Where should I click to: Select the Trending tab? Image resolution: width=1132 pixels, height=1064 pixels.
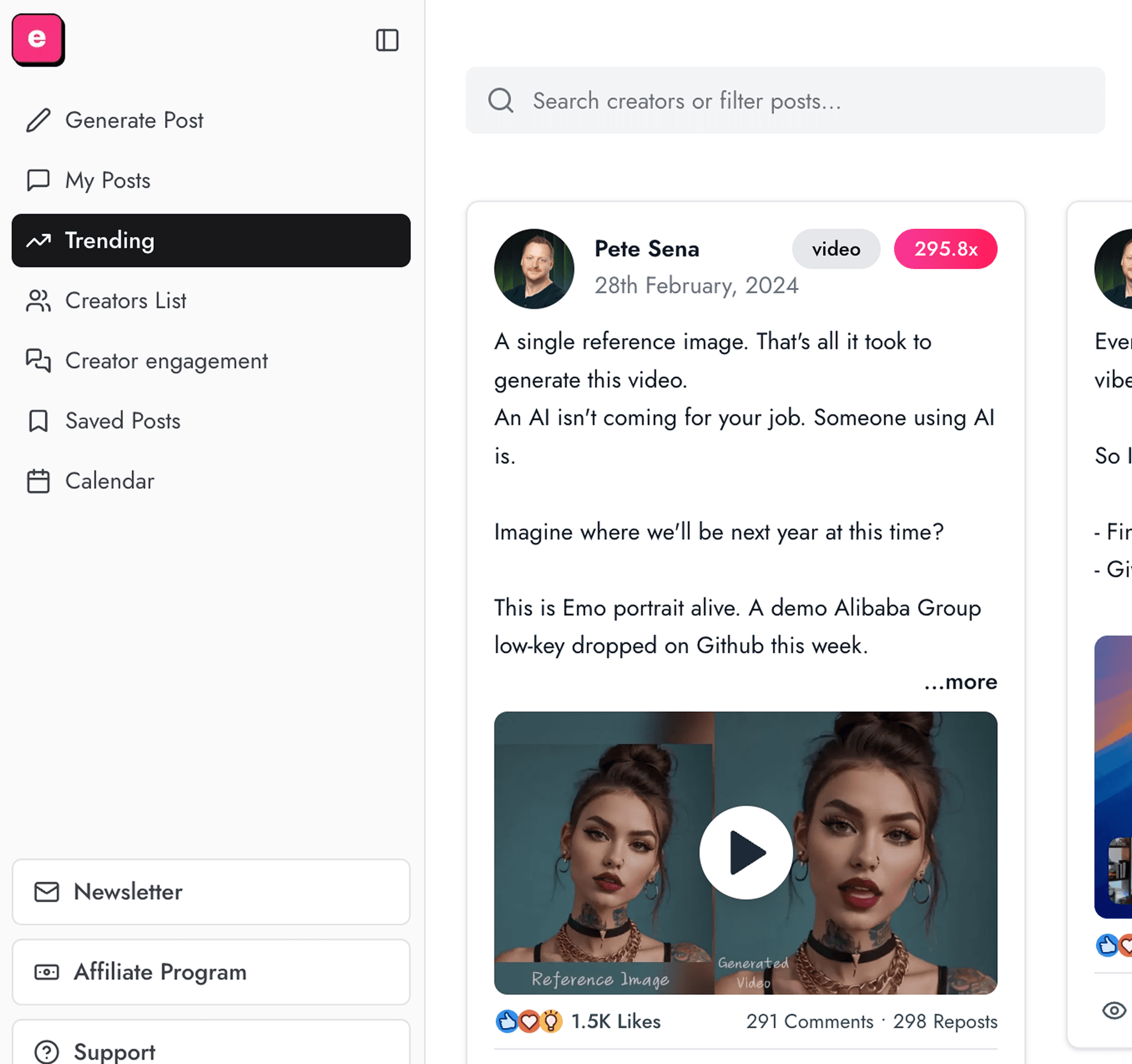point(110,241)
